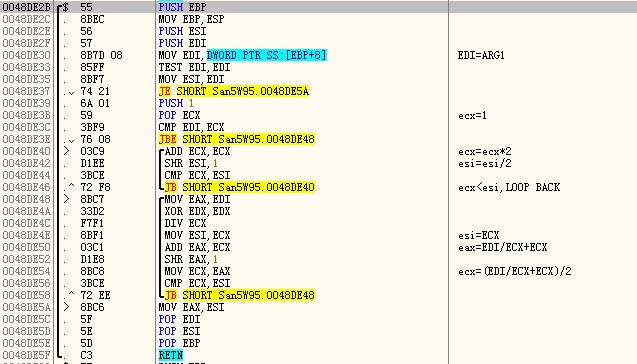Click address 0048DE40
Screen dimensions: 637x364
click(x=26, y=152)
